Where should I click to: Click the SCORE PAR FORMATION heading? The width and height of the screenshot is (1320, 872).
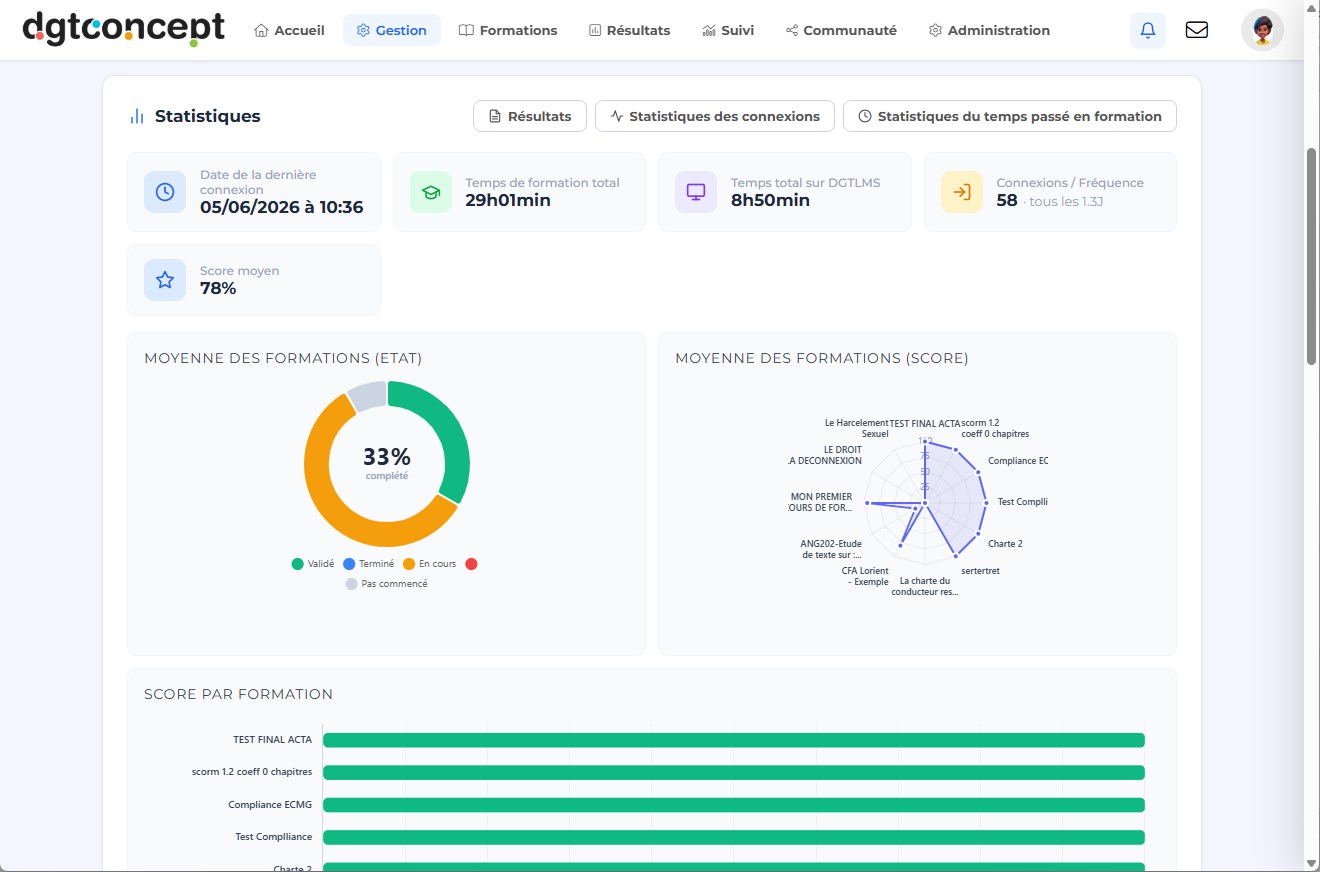coord(238,694)
